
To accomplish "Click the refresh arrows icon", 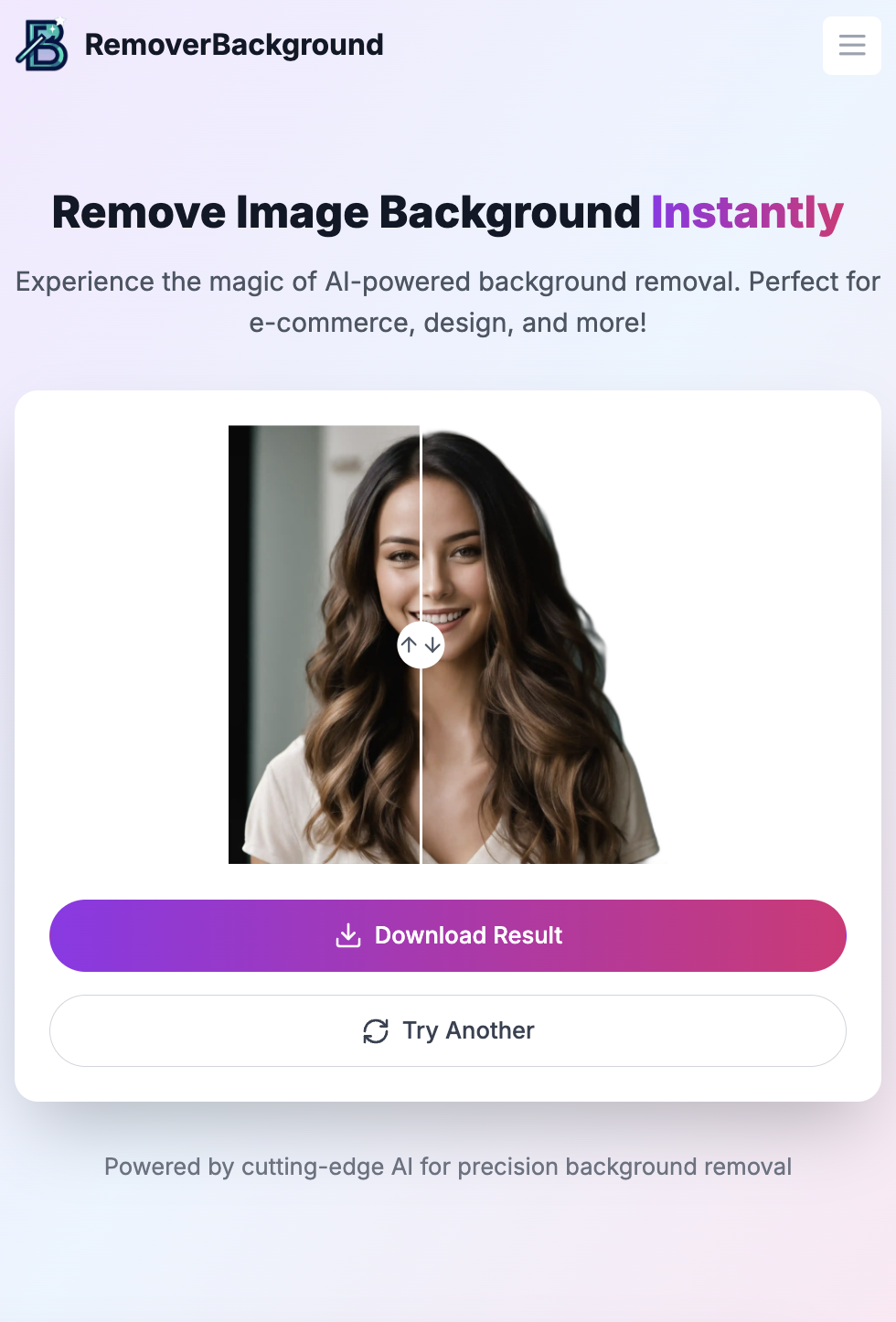I will pyautogui.click(x=376, y=1031).
